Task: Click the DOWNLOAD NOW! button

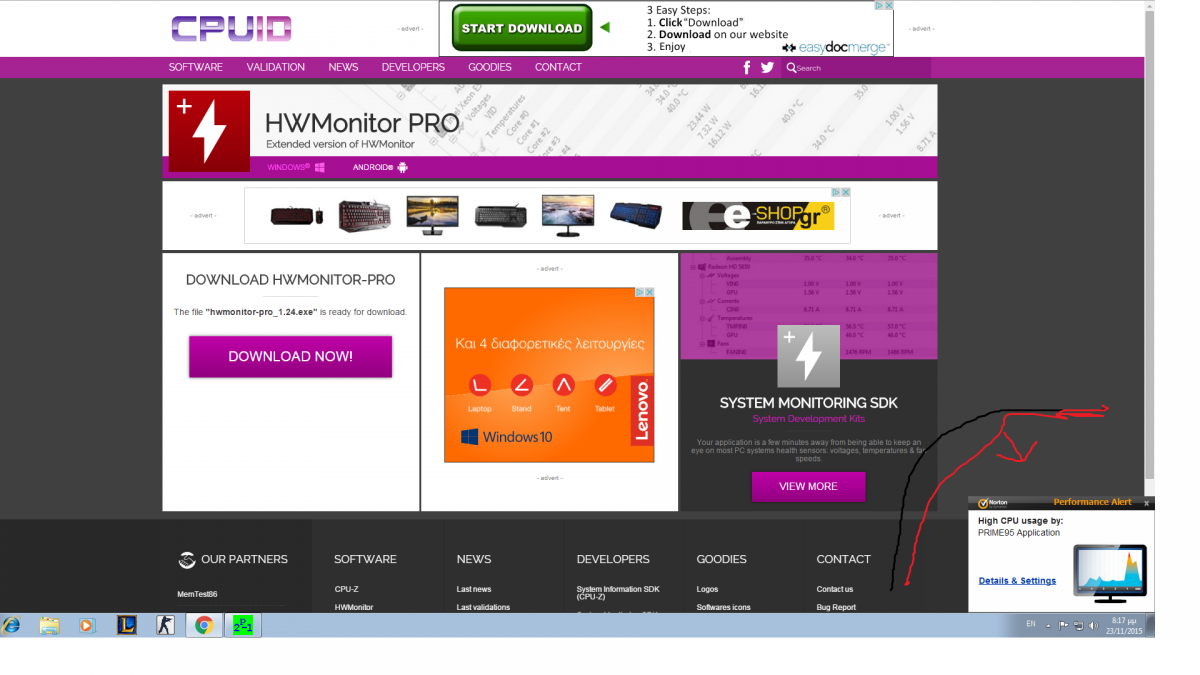Action: (x=290, y=356)
